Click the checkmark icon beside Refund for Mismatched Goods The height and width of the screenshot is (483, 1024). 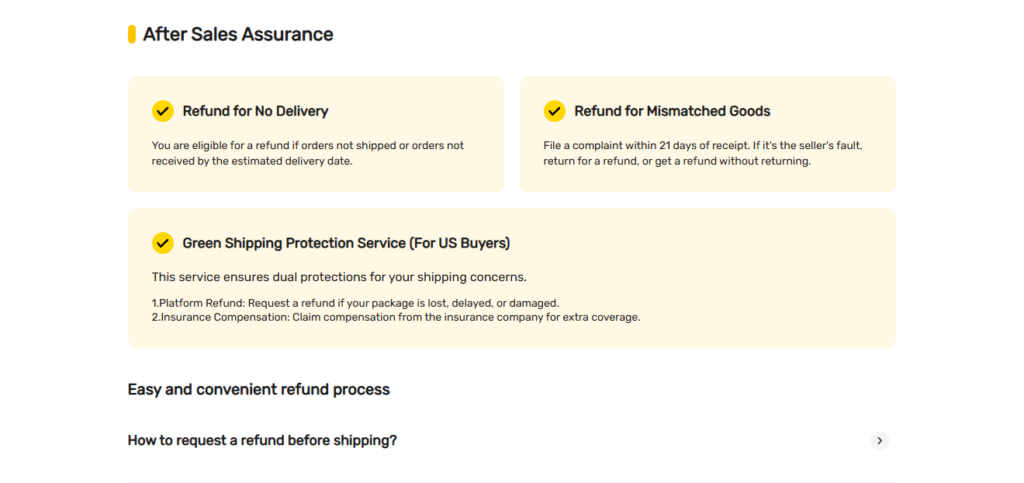554,111
